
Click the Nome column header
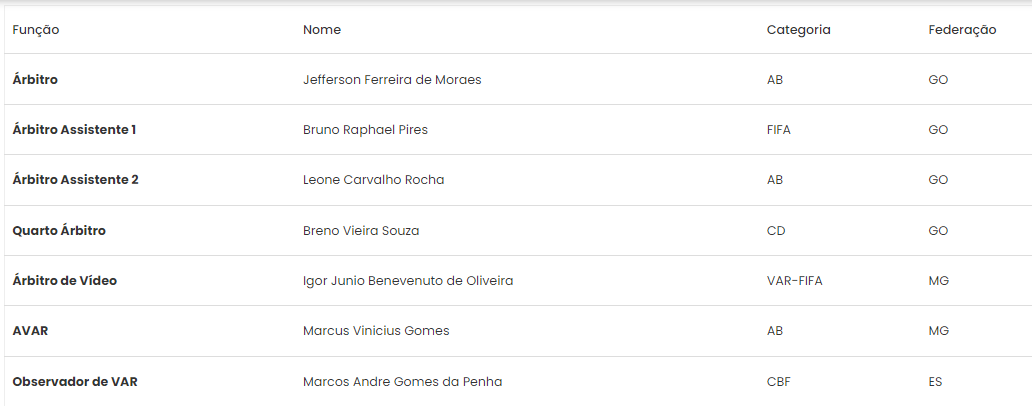coord(322,30)
